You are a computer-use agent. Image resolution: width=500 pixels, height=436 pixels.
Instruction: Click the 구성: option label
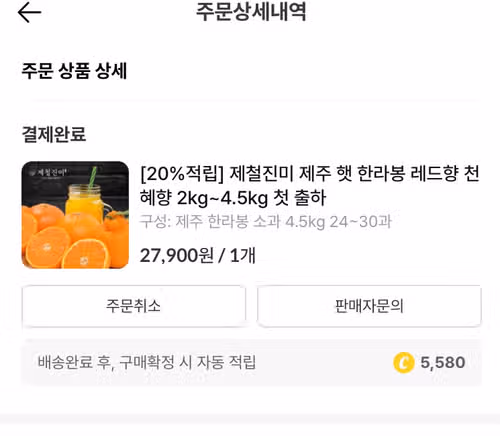point(155,222)
